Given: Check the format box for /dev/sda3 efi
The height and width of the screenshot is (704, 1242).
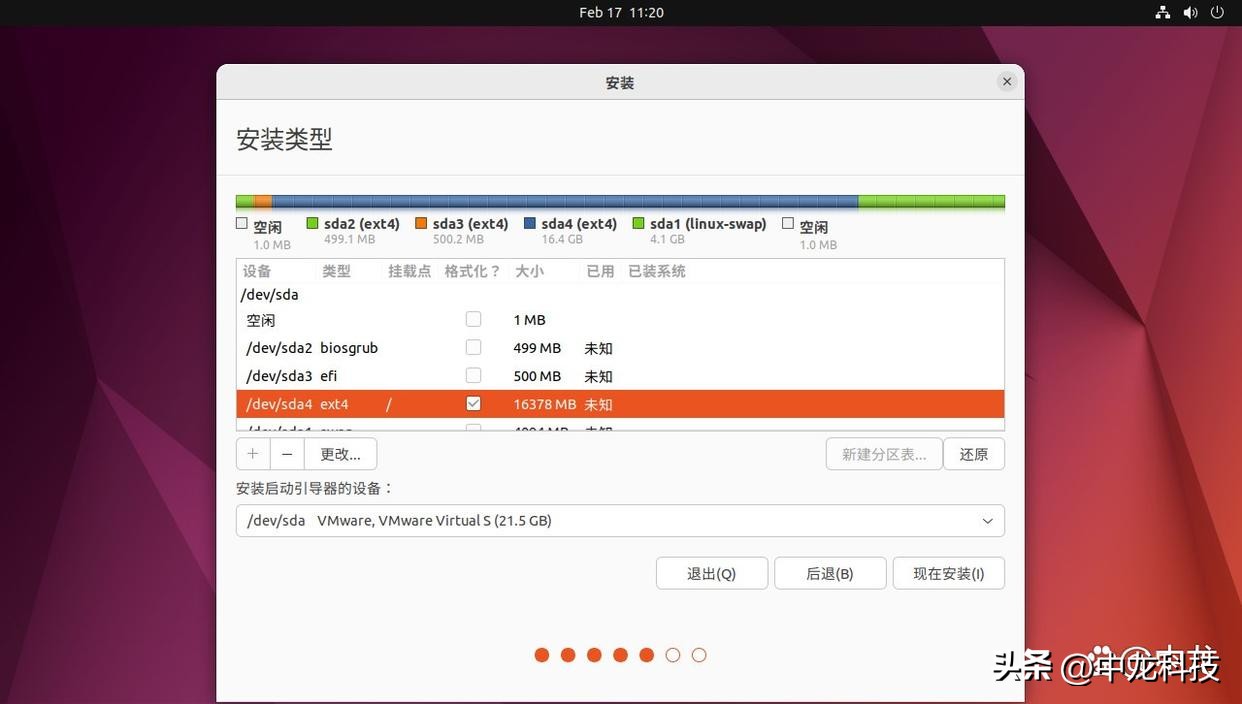Looking at the screenshot, I should pos(473,375).
